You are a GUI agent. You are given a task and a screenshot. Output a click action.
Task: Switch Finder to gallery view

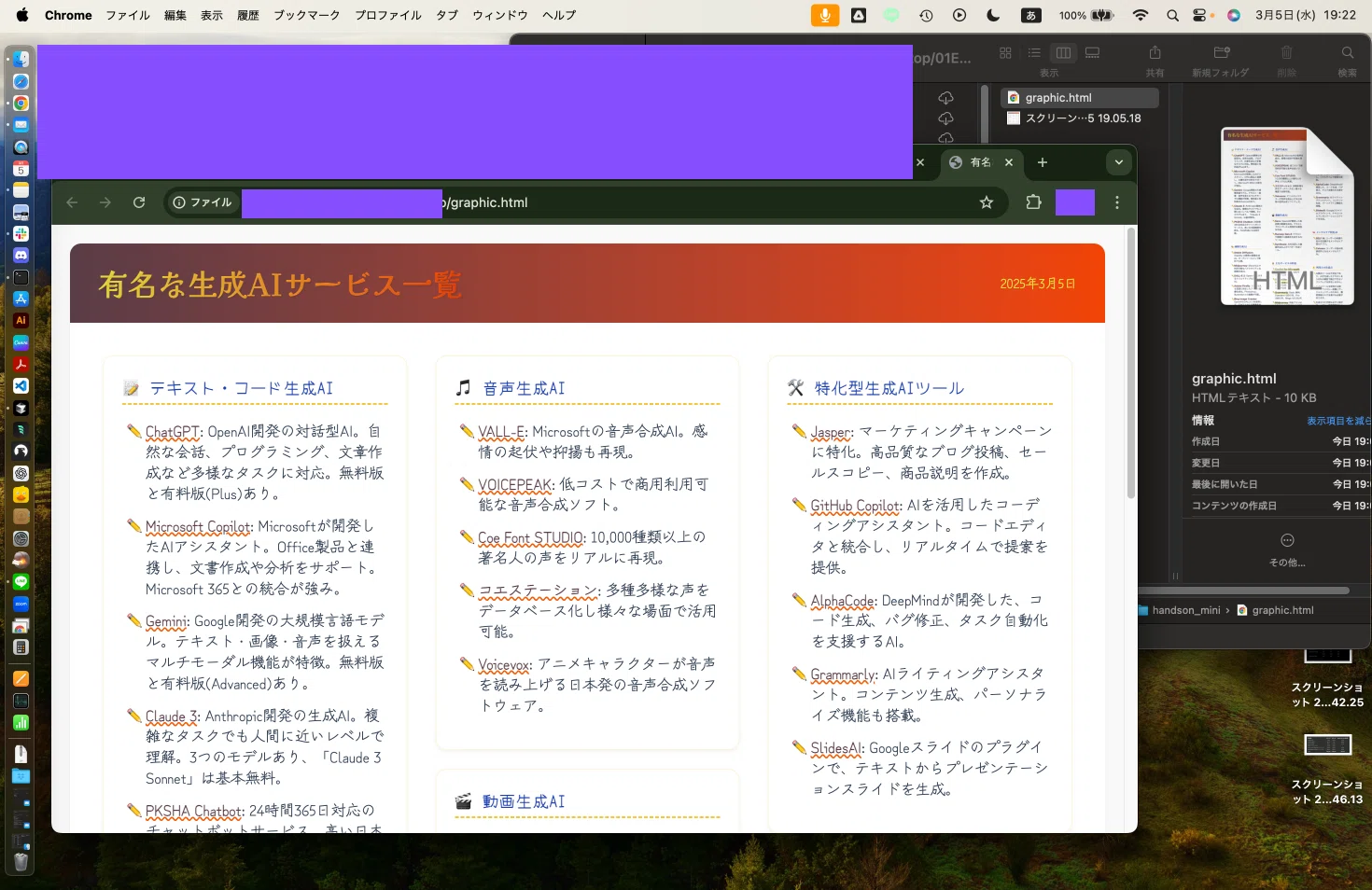tap(1092, 53)
